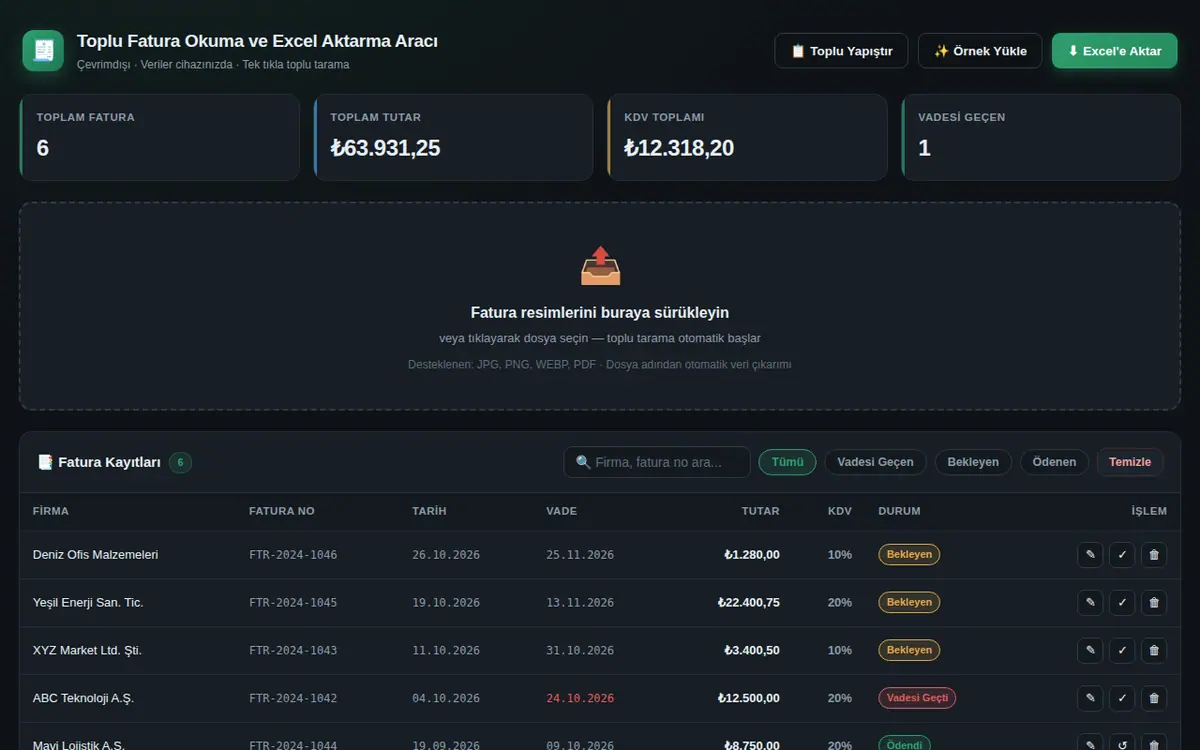Image resolution: width=1200 pixels, height=750 pixels.
Task: Open pencil edit for XYZ Market Ltd. Şti.
Action: [x=1090, y=650]
